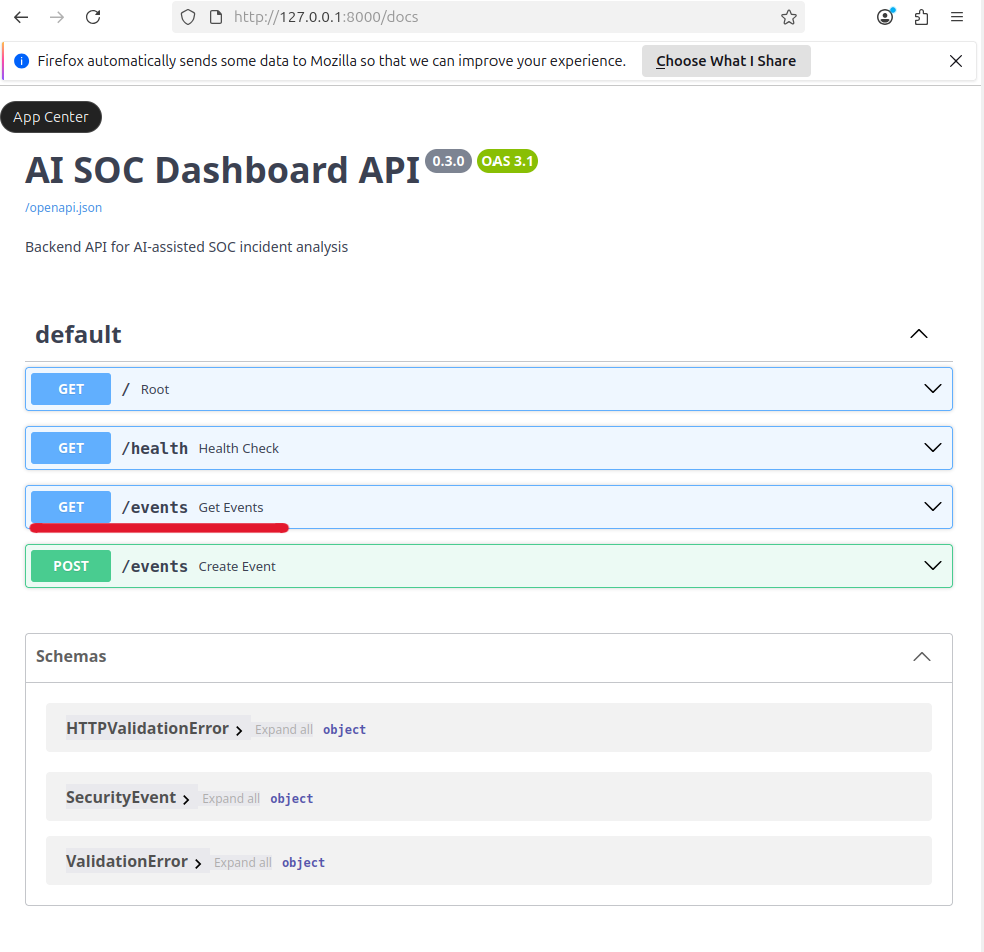984x952 pixels.
Task: Click the GET badge for Get Events
Action: coord(71,507)
